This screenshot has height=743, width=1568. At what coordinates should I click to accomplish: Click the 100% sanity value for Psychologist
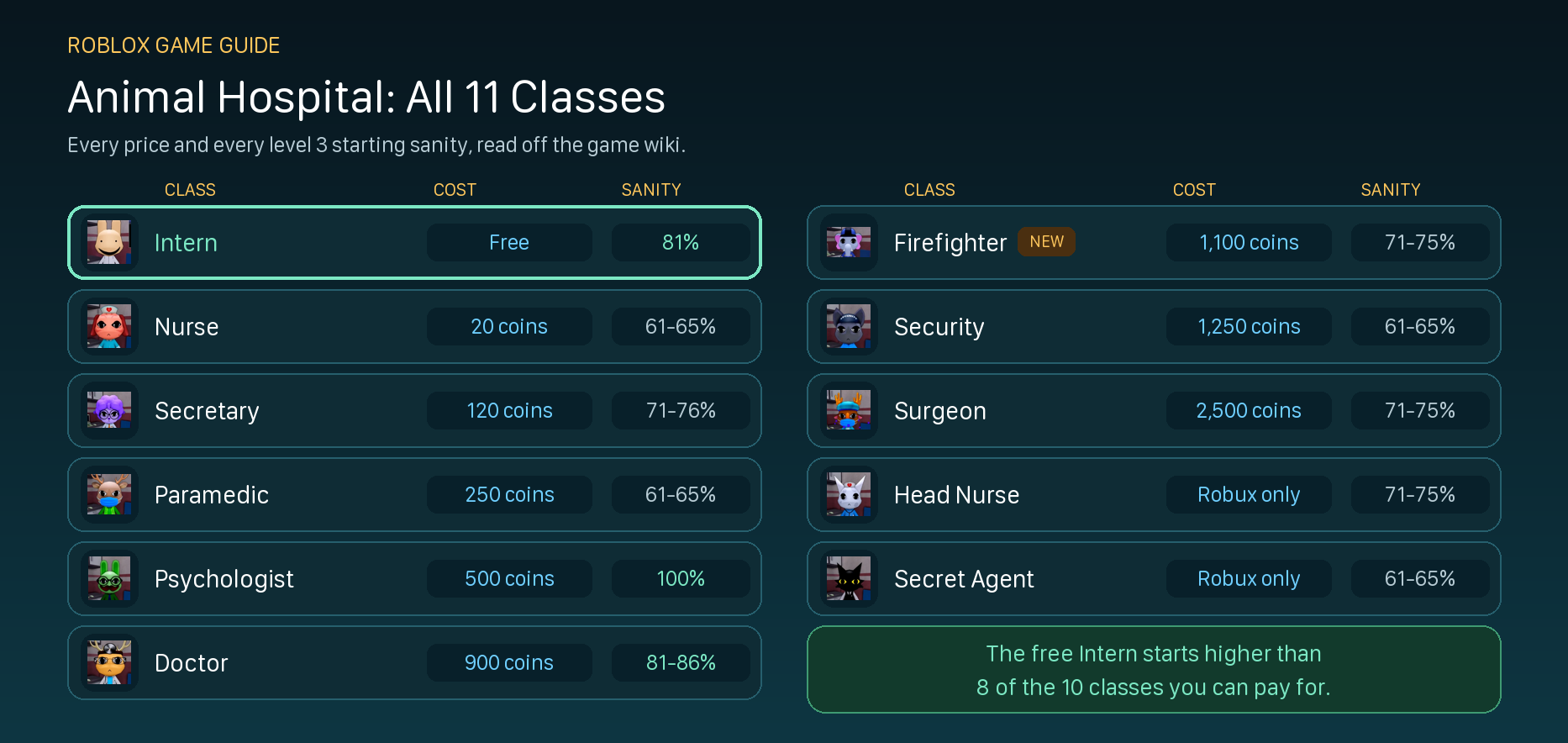[681, 578]
